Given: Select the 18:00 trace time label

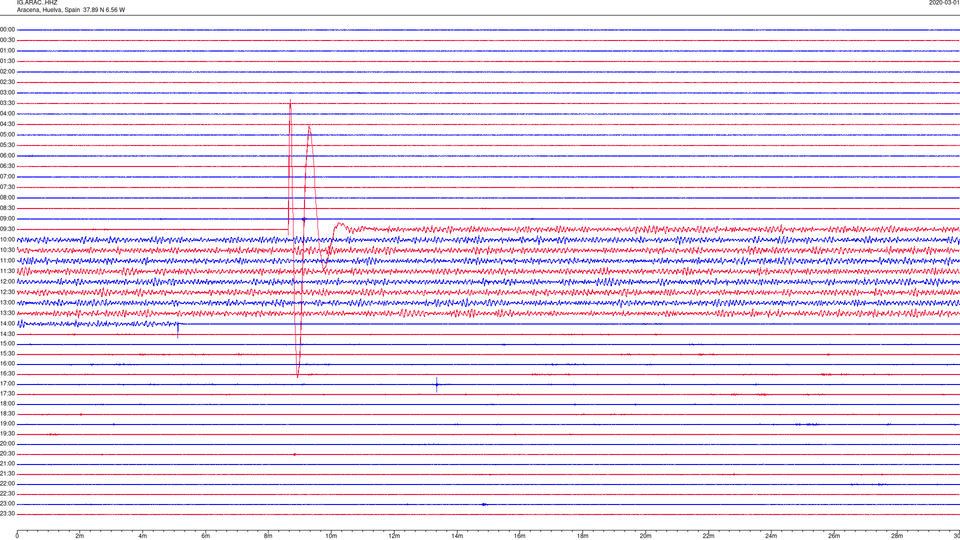Looking at the screenshot, I should 7,403.
